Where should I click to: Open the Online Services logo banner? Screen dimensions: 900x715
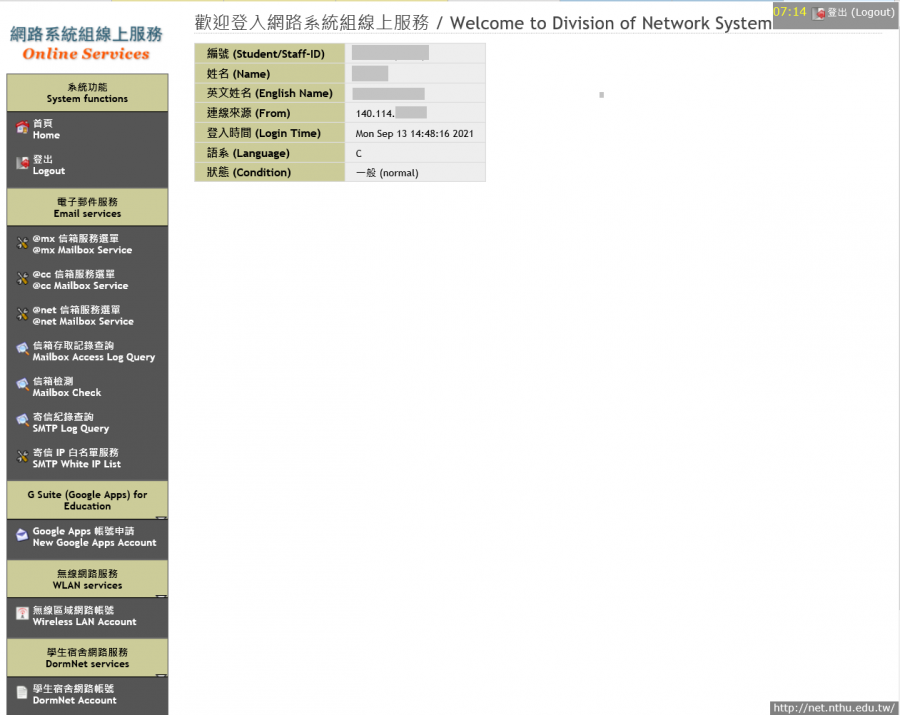[86, 43]
